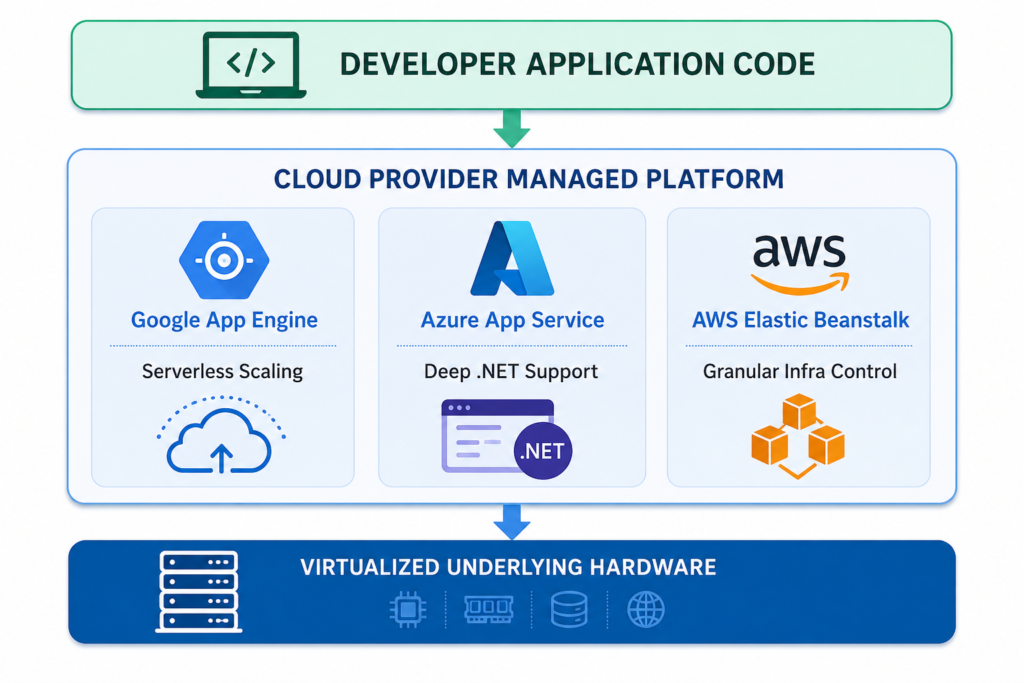Click the laptop code icon
This screenshot has height=683, width=1024.
click(x=251, y=65)
